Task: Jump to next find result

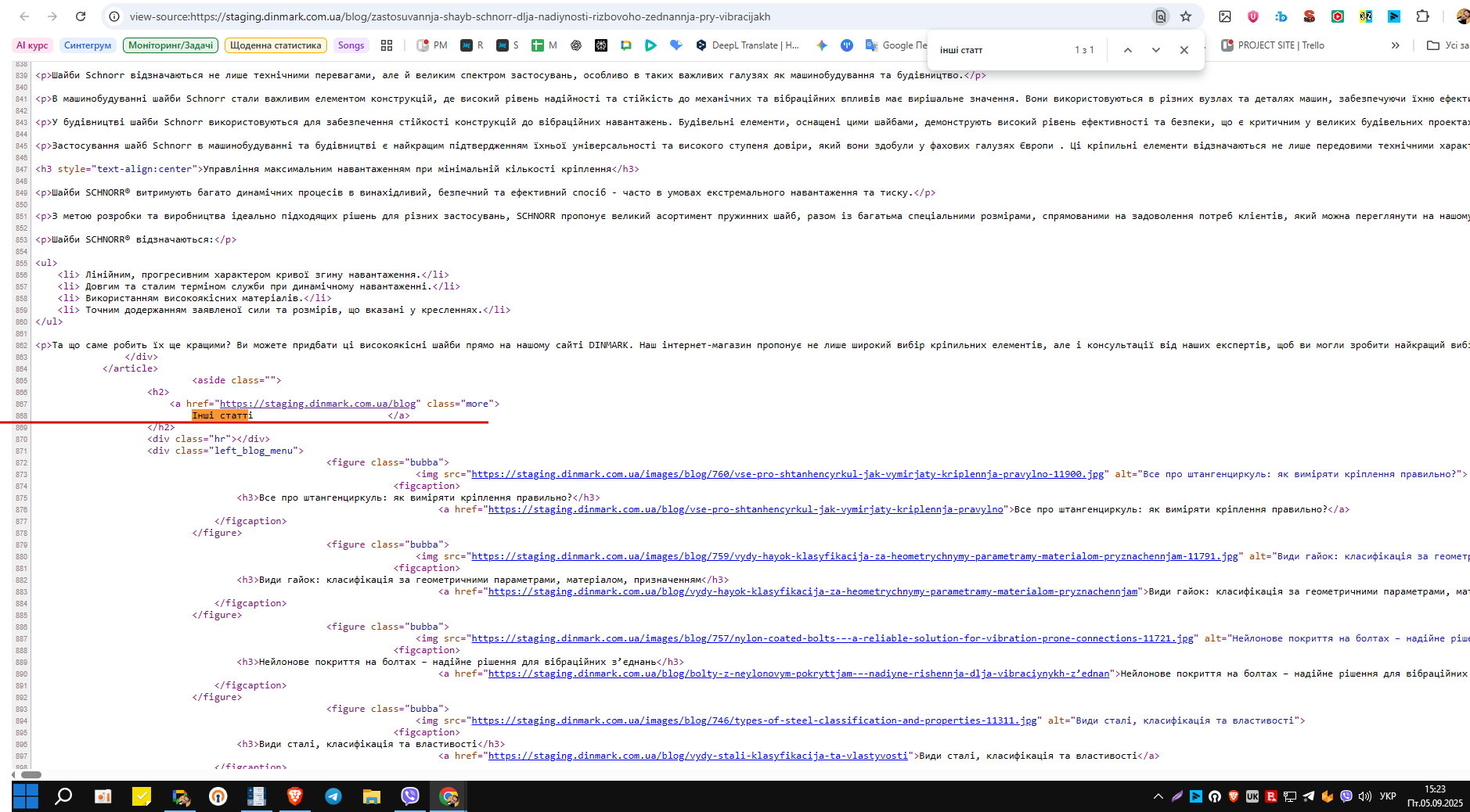Action: pos(1156,50)
